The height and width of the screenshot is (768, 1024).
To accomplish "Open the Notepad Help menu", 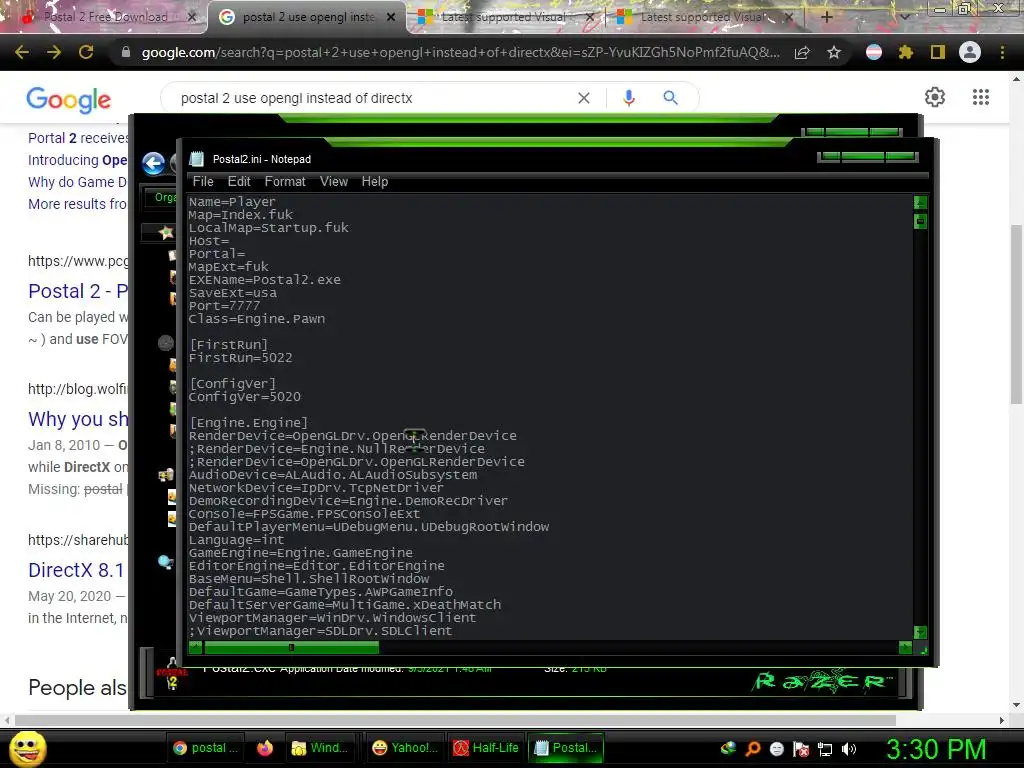I will (x=375, y=182).
